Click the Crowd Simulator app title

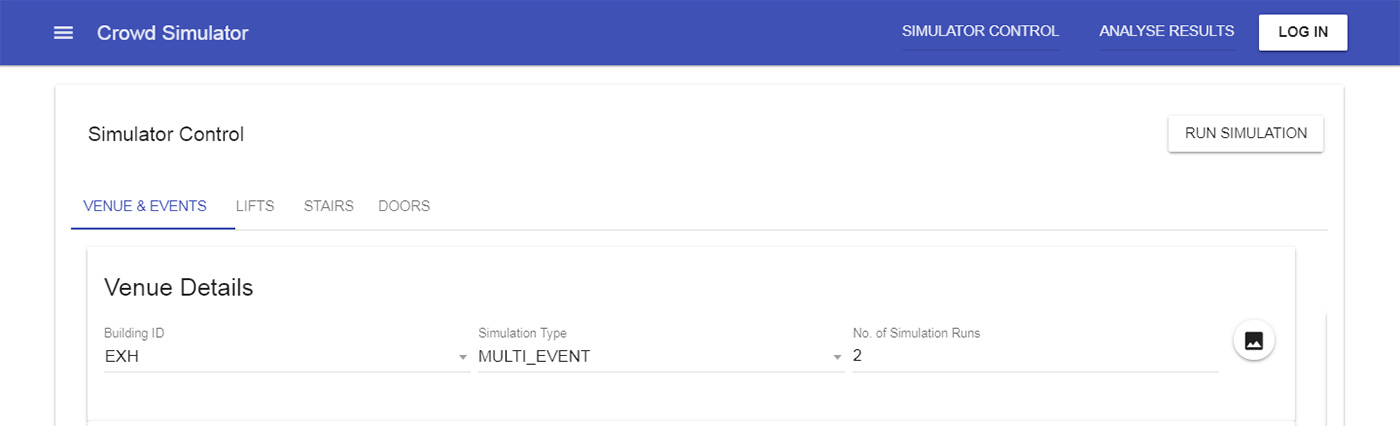tap(172, 33)
